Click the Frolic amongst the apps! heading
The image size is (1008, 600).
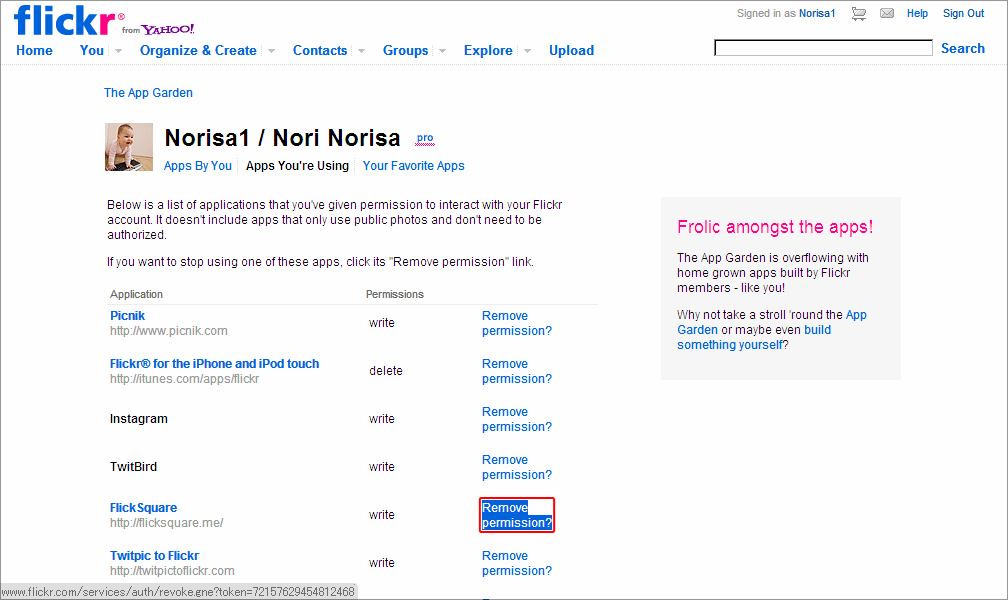click(x=775, y=227)
